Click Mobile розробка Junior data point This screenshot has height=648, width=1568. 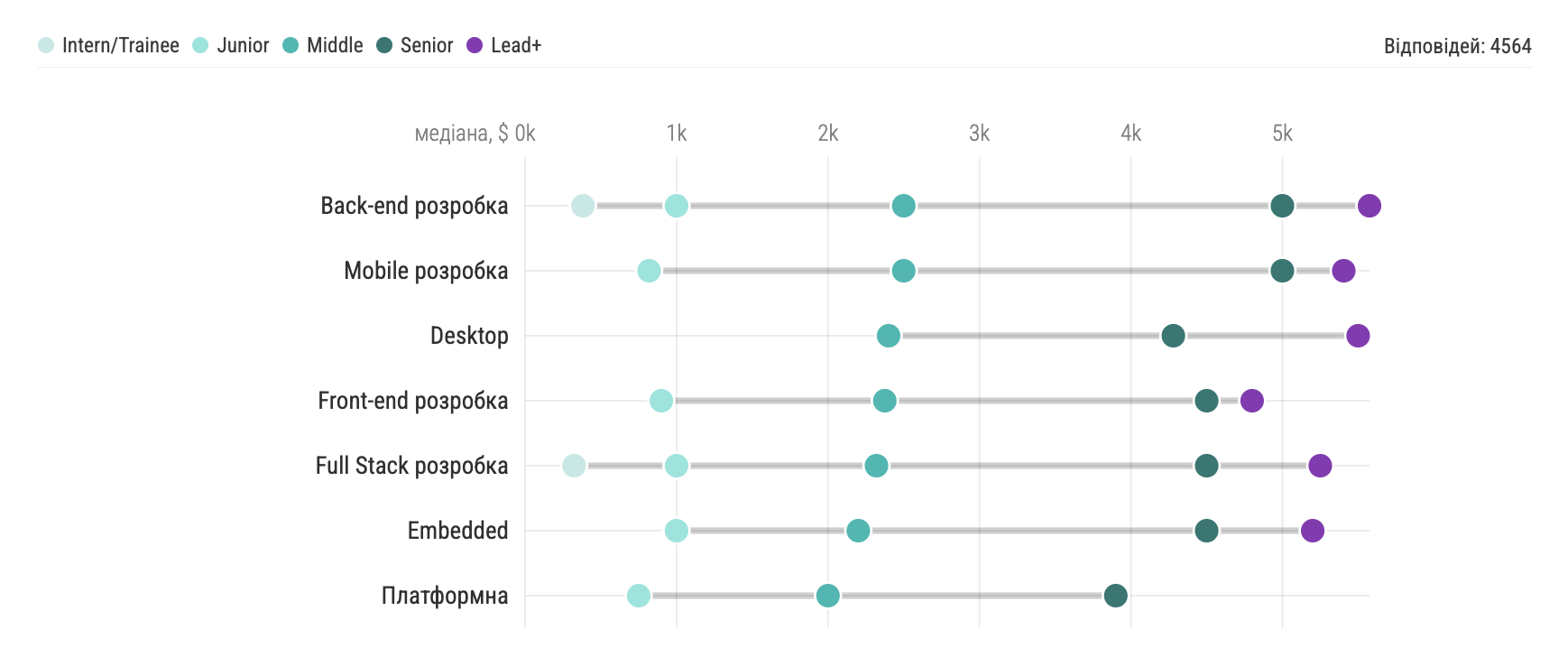(649, 271)
